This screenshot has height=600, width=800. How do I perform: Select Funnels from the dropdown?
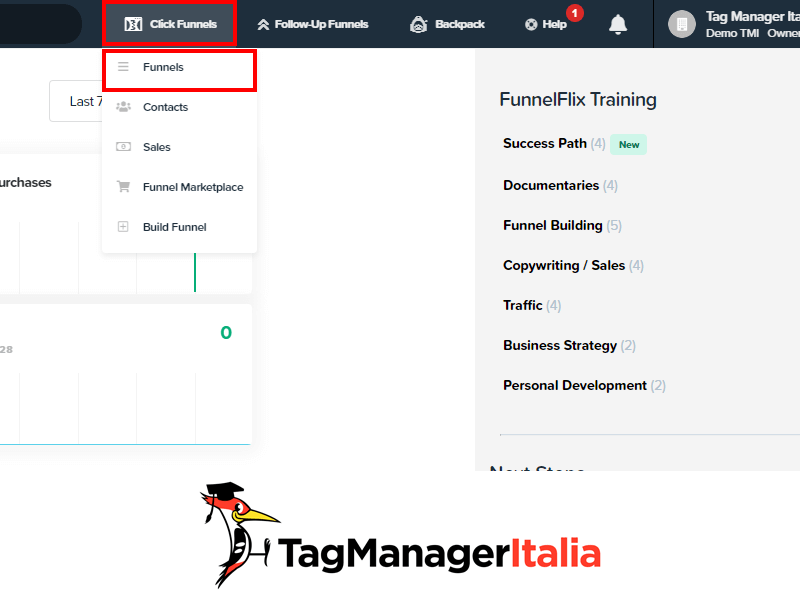[180, 67]
